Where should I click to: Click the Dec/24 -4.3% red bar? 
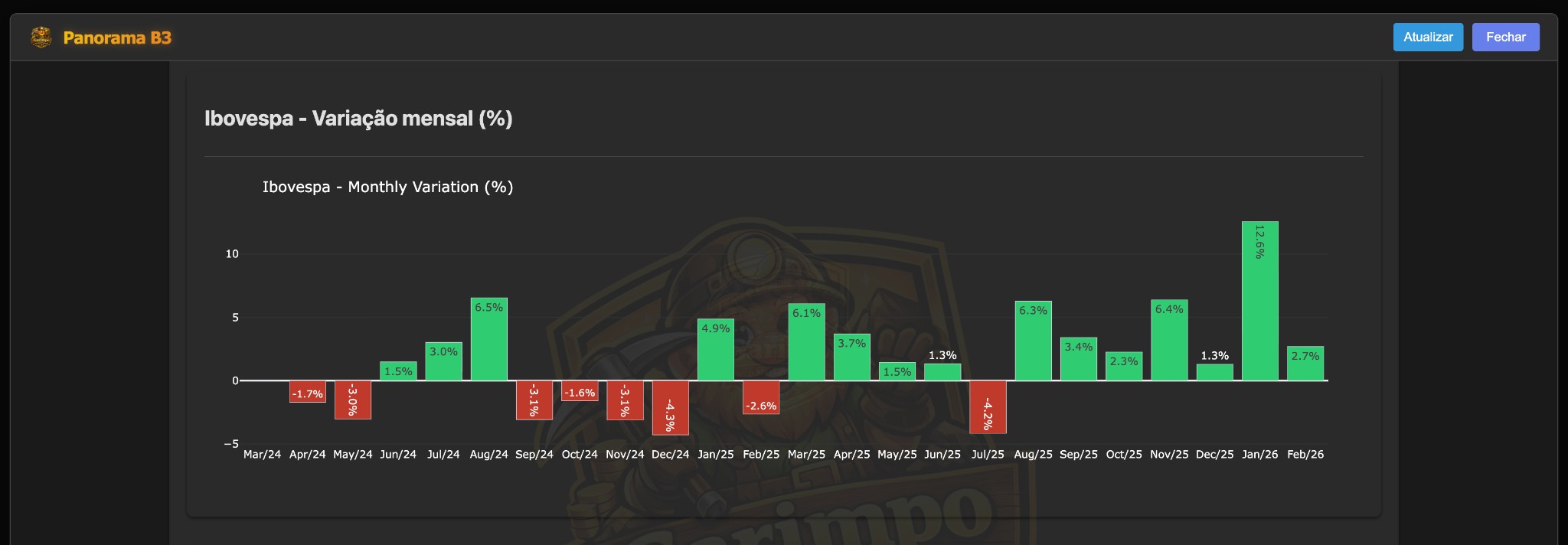click(x=670, y=407)
